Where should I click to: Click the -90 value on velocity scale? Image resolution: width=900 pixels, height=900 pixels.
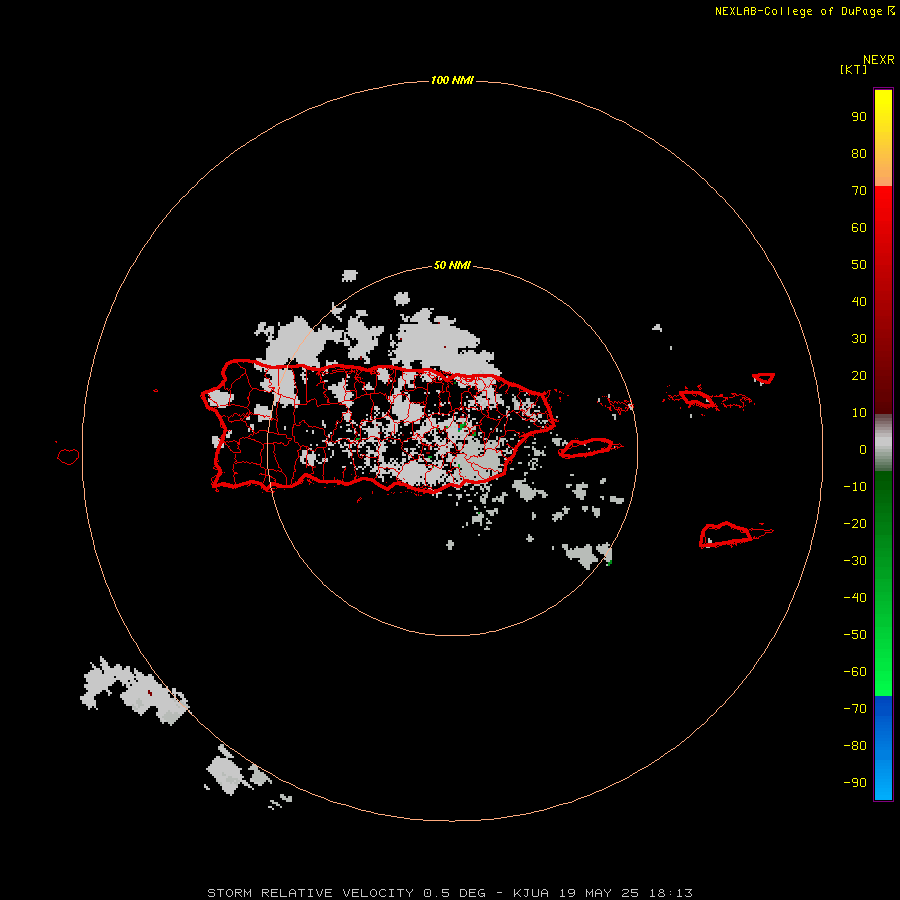pyautogui.click(x=855, y=783)
